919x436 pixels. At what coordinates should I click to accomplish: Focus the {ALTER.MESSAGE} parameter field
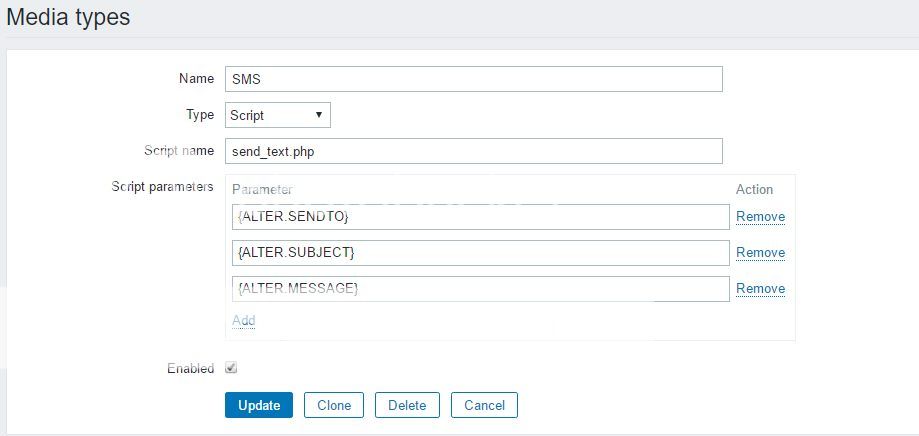(x=480, y=289)
